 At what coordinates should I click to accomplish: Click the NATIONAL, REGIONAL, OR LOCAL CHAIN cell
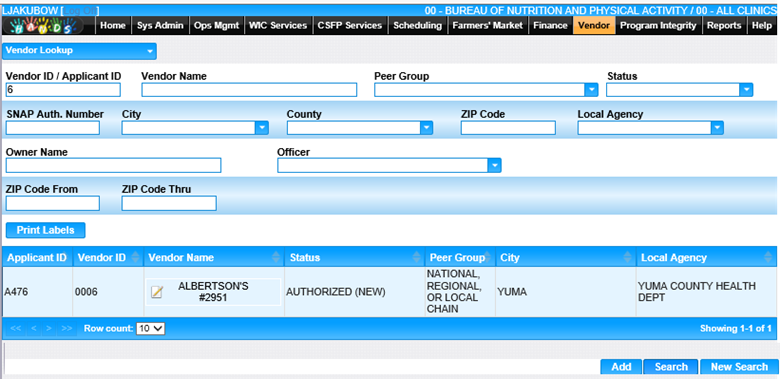pos(460,292)
